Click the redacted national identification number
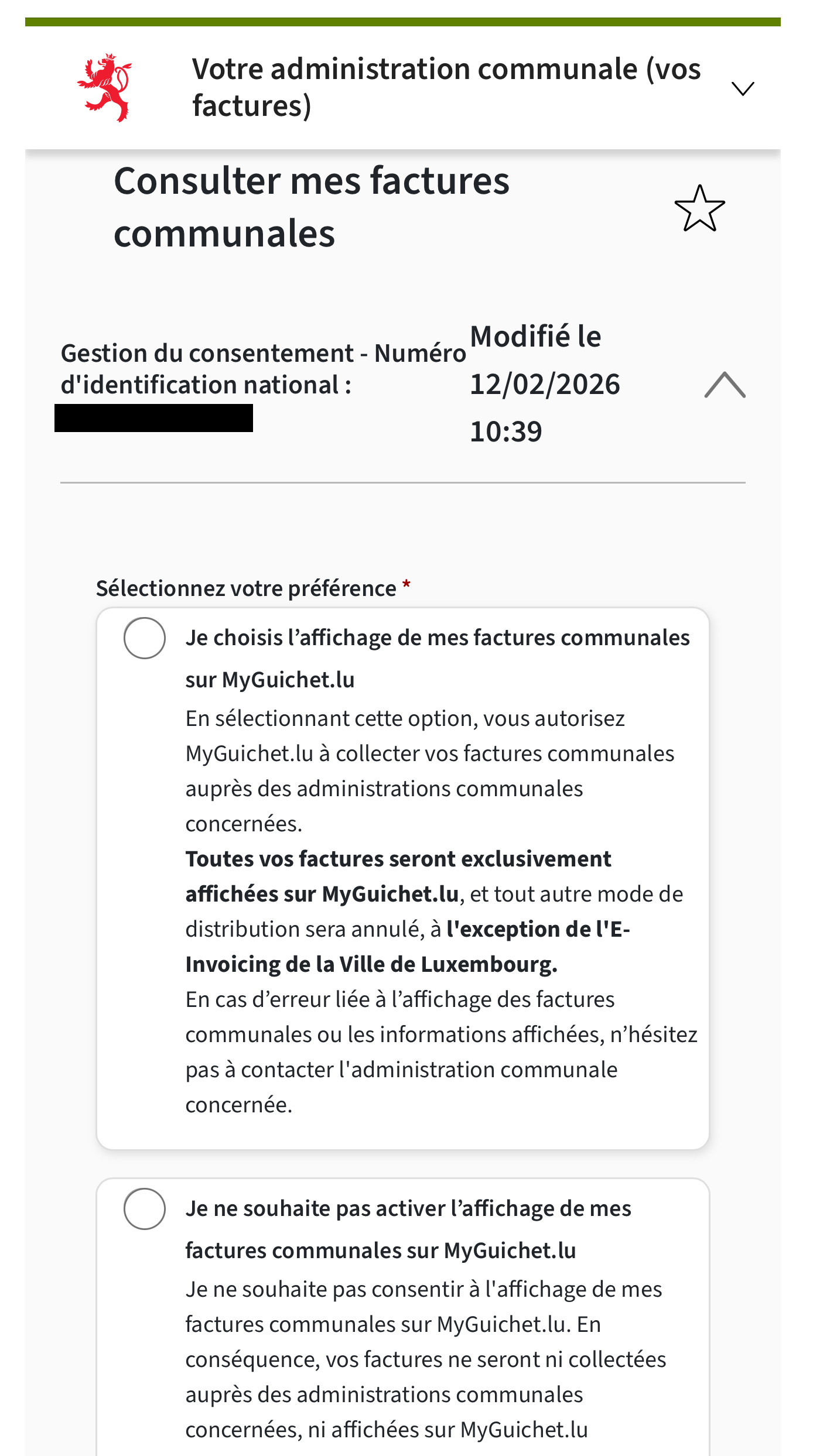The width and height of the screenshot is (813, 1456). click(x=153, y=418)
